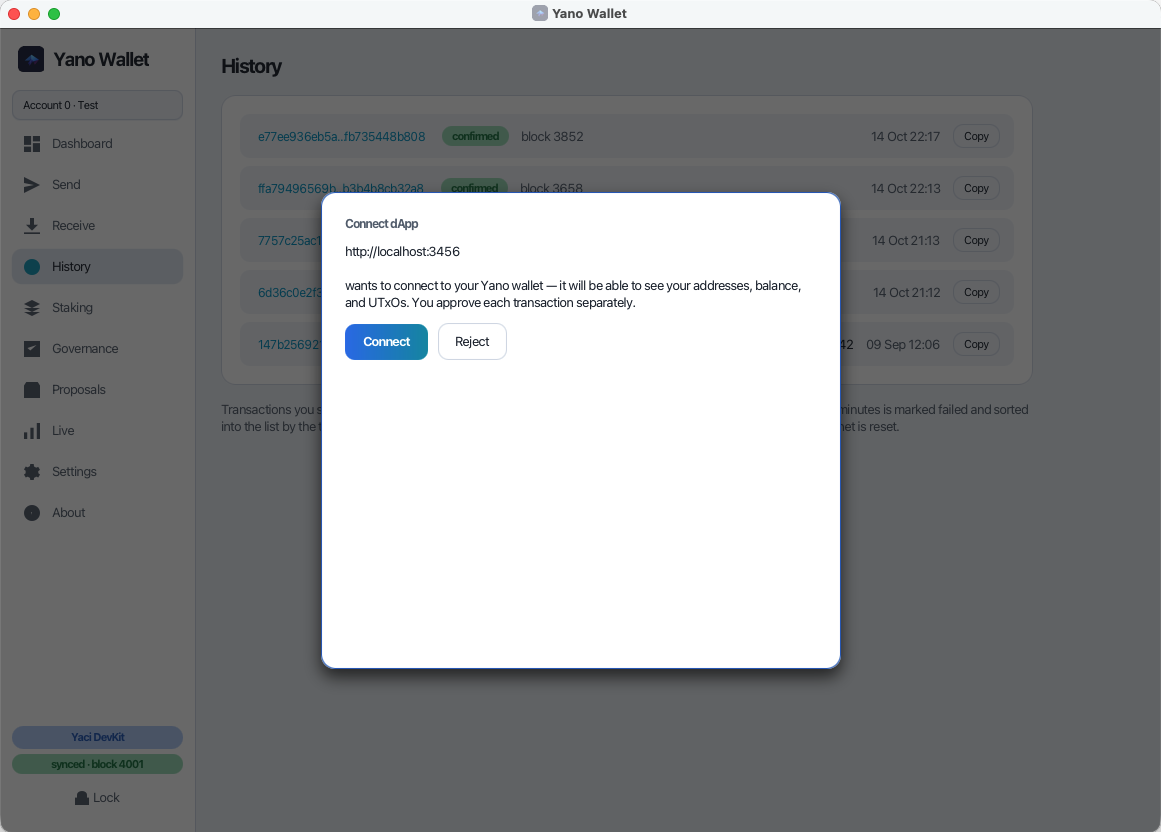Viewport: 1161px width, 832px height.
Task: Open the Account 0 · Test selector
Action: coord(97,105)
